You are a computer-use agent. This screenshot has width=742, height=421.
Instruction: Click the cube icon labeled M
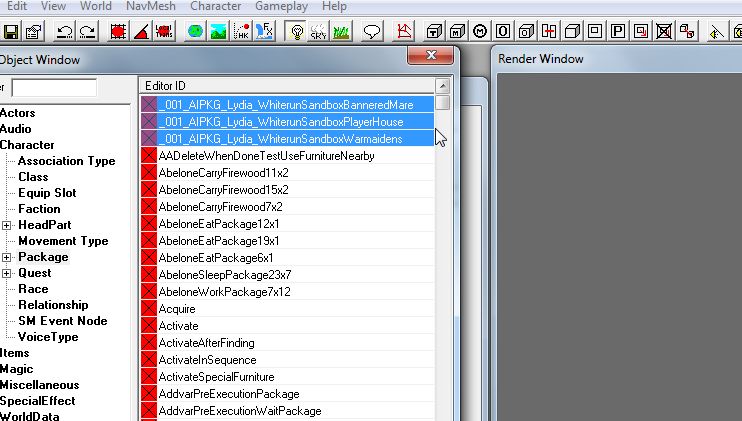coord(457,32)
